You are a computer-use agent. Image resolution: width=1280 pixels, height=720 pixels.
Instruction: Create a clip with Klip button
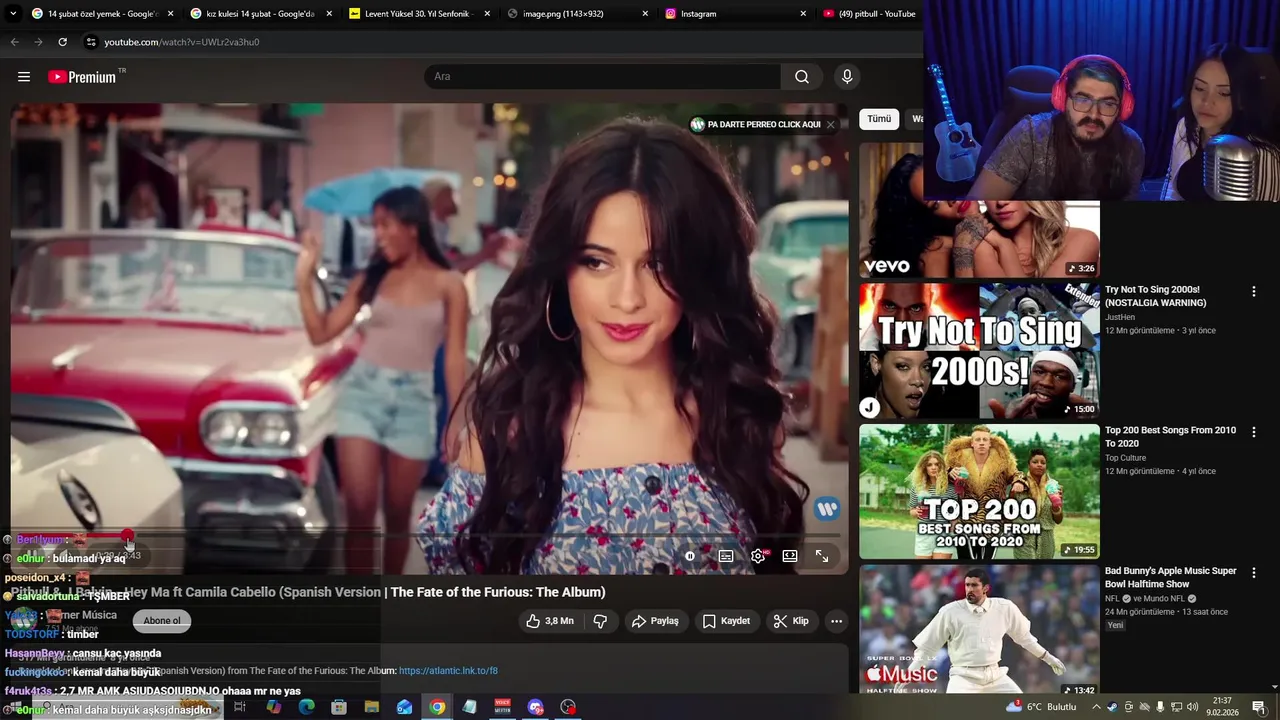click(791, 621)
